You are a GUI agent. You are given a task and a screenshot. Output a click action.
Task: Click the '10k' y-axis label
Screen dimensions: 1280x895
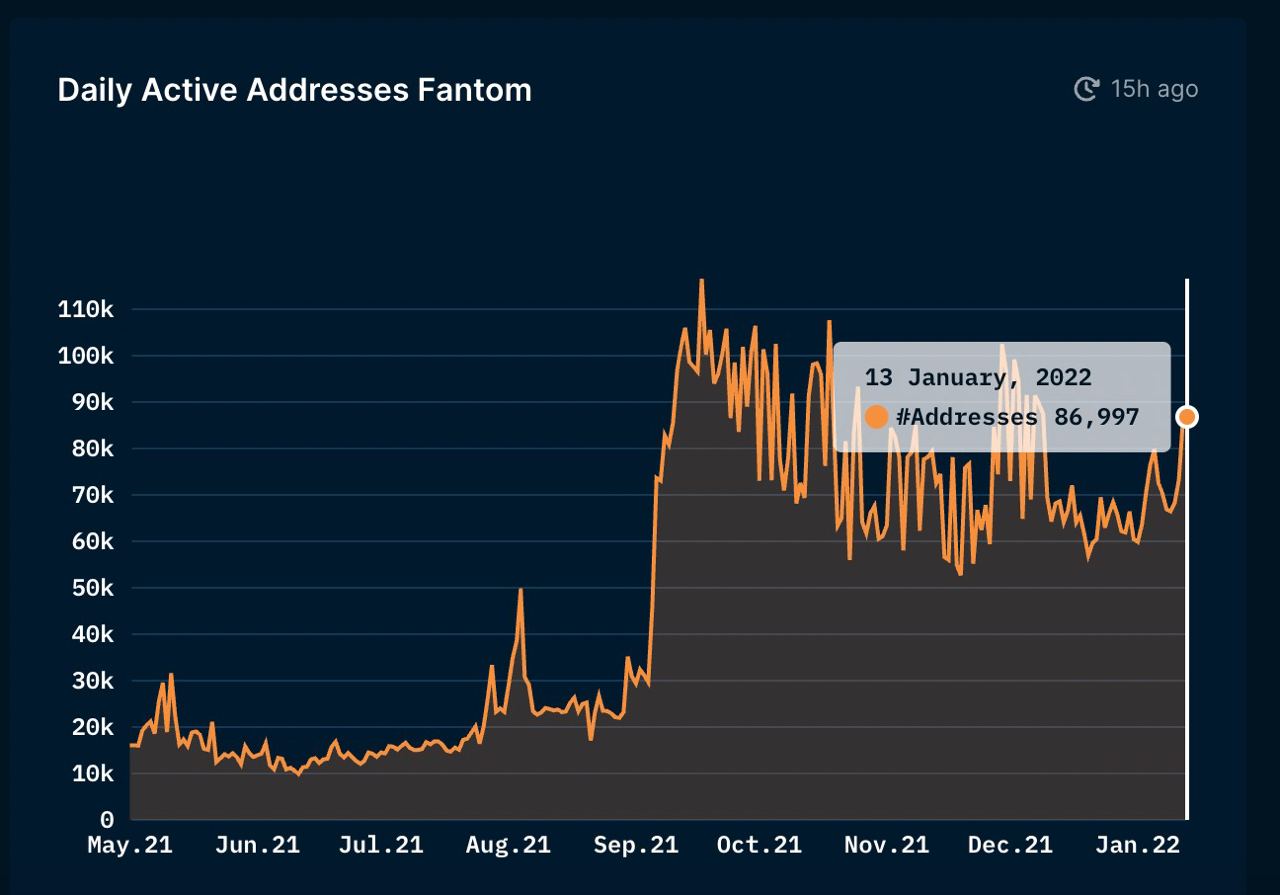click(93, 774)
